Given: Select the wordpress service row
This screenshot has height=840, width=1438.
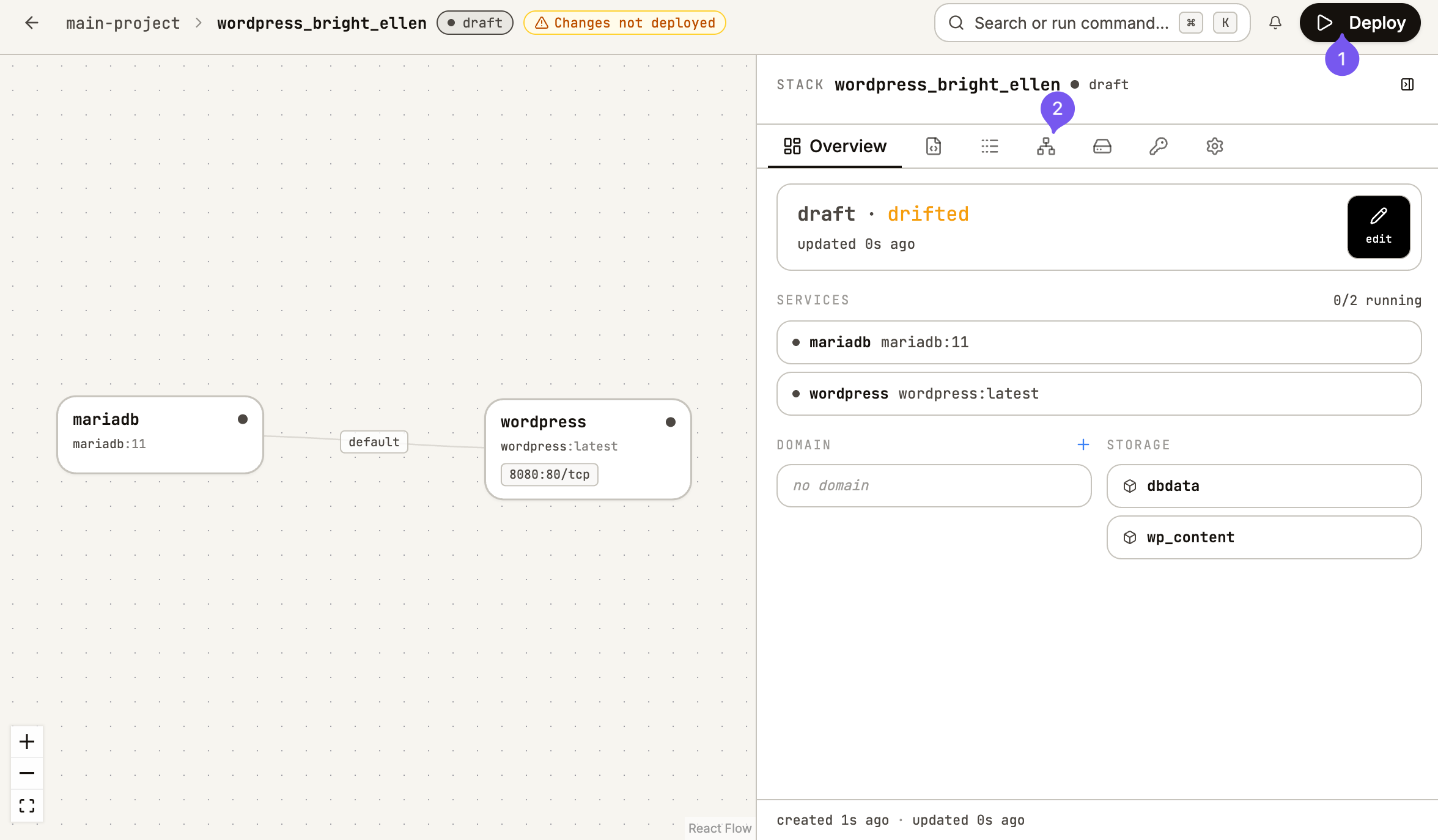Looking at the screenshot, I should click(x=1099, y=394).
